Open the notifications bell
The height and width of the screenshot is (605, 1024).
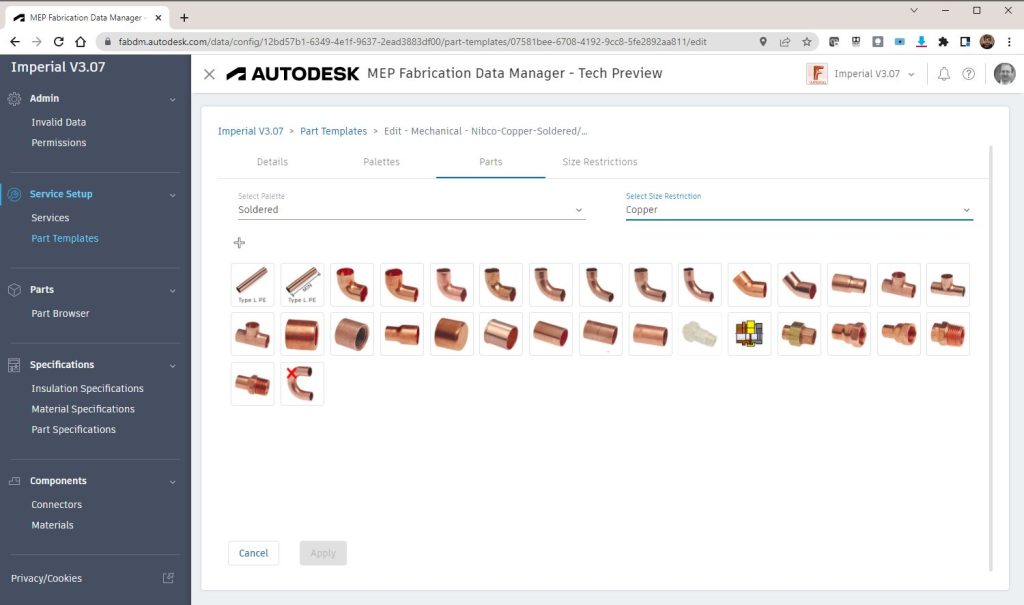pyautogui.click(x=944, y=74)
